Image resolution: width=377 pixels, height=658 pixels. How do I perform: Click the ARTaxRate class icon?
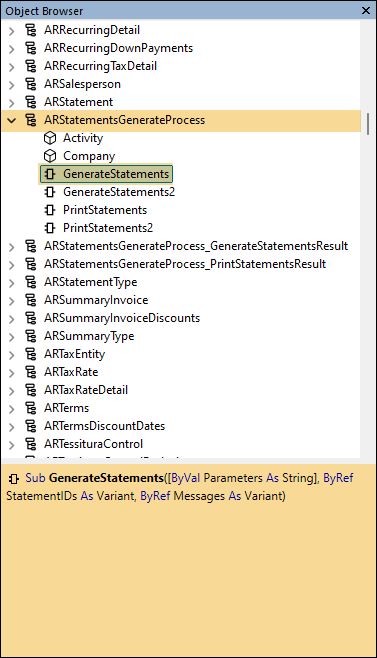click(31, 372)
